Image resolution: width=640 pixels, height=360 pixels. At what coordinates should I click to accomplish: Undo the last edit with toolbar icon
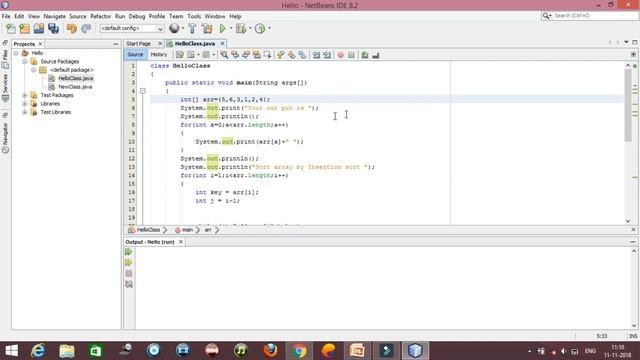72,29
